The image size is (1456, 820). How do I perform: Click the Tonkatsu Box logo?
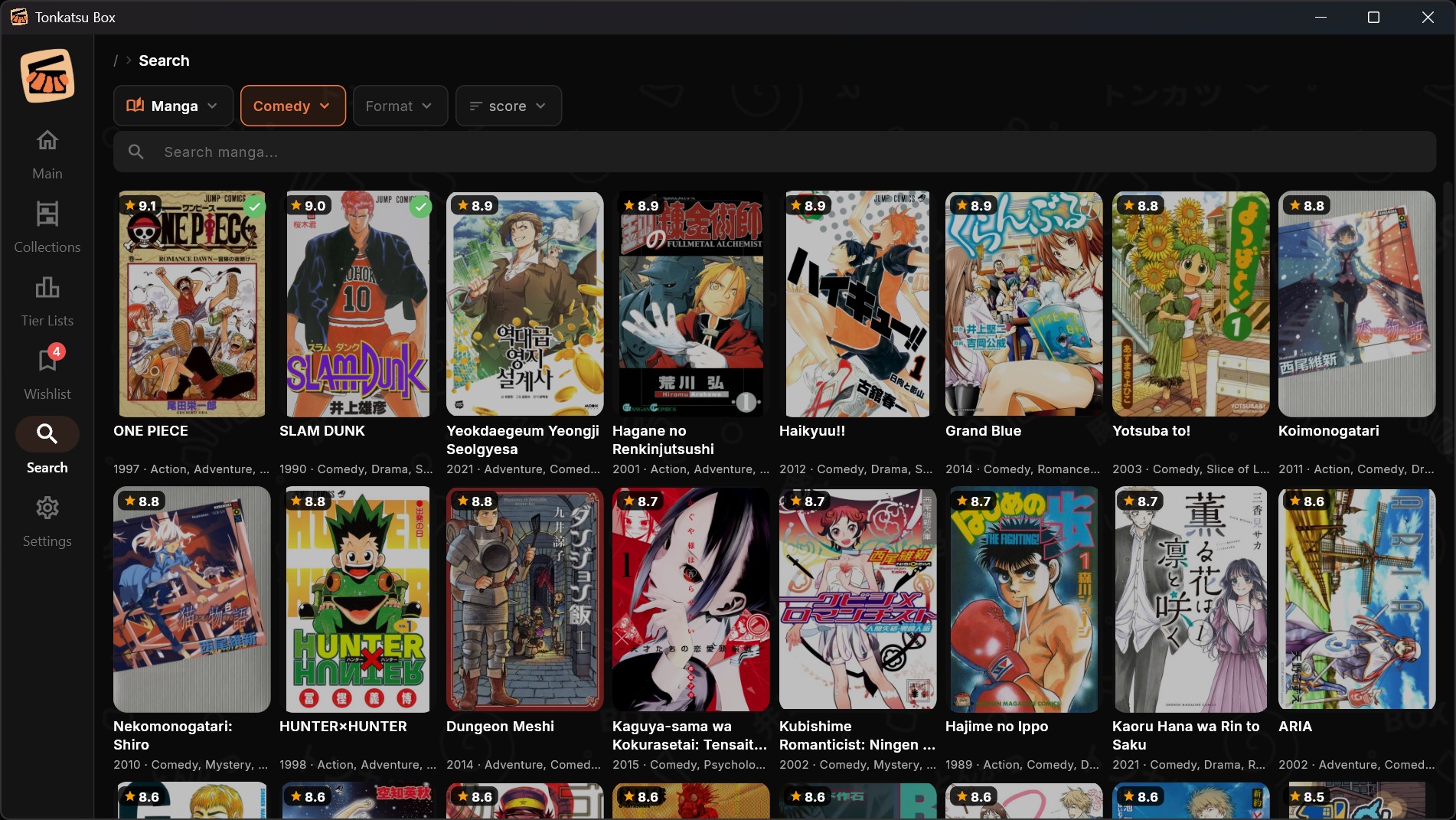pyautogui.click(x=46, y=75)
